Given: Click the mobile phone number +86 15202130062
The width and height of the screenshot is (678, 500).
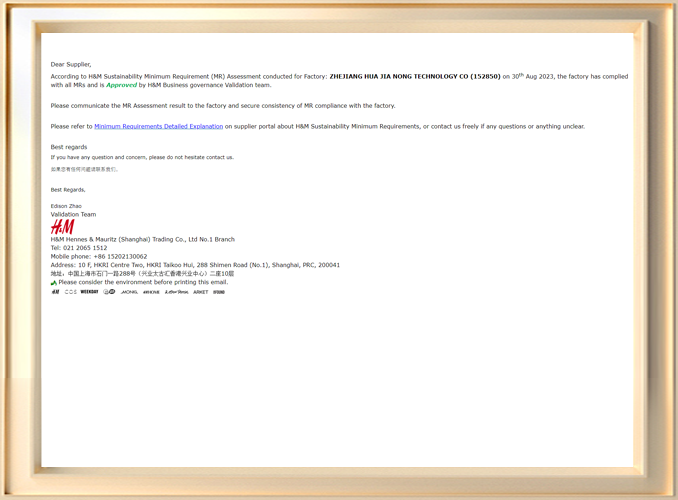Looking at the screenshot, I should point(120,256).
